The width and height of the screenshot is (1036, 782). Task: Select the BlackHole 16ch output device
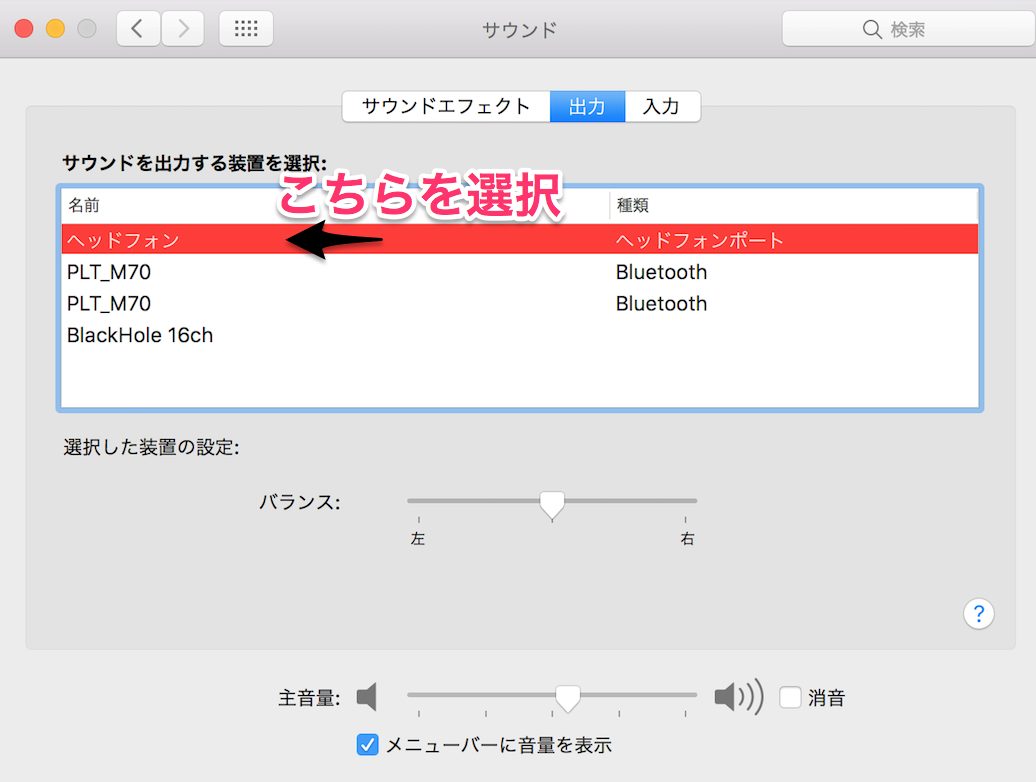click(x=520, y=335)
